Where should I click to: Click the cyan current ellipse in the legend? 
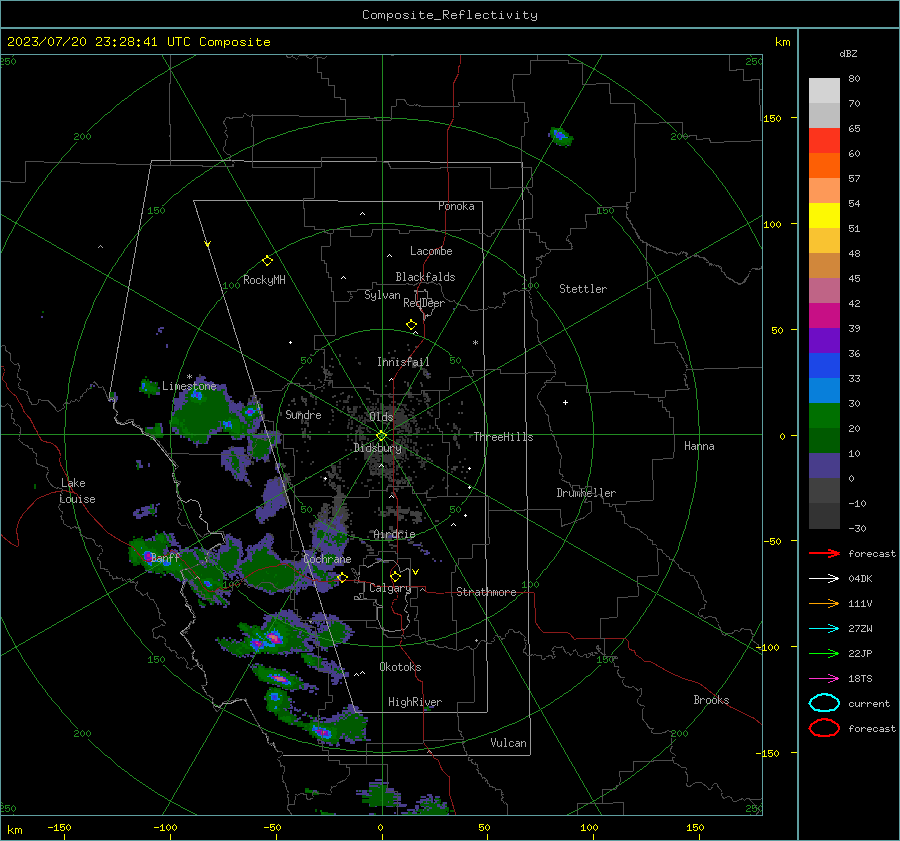[824, 703]
